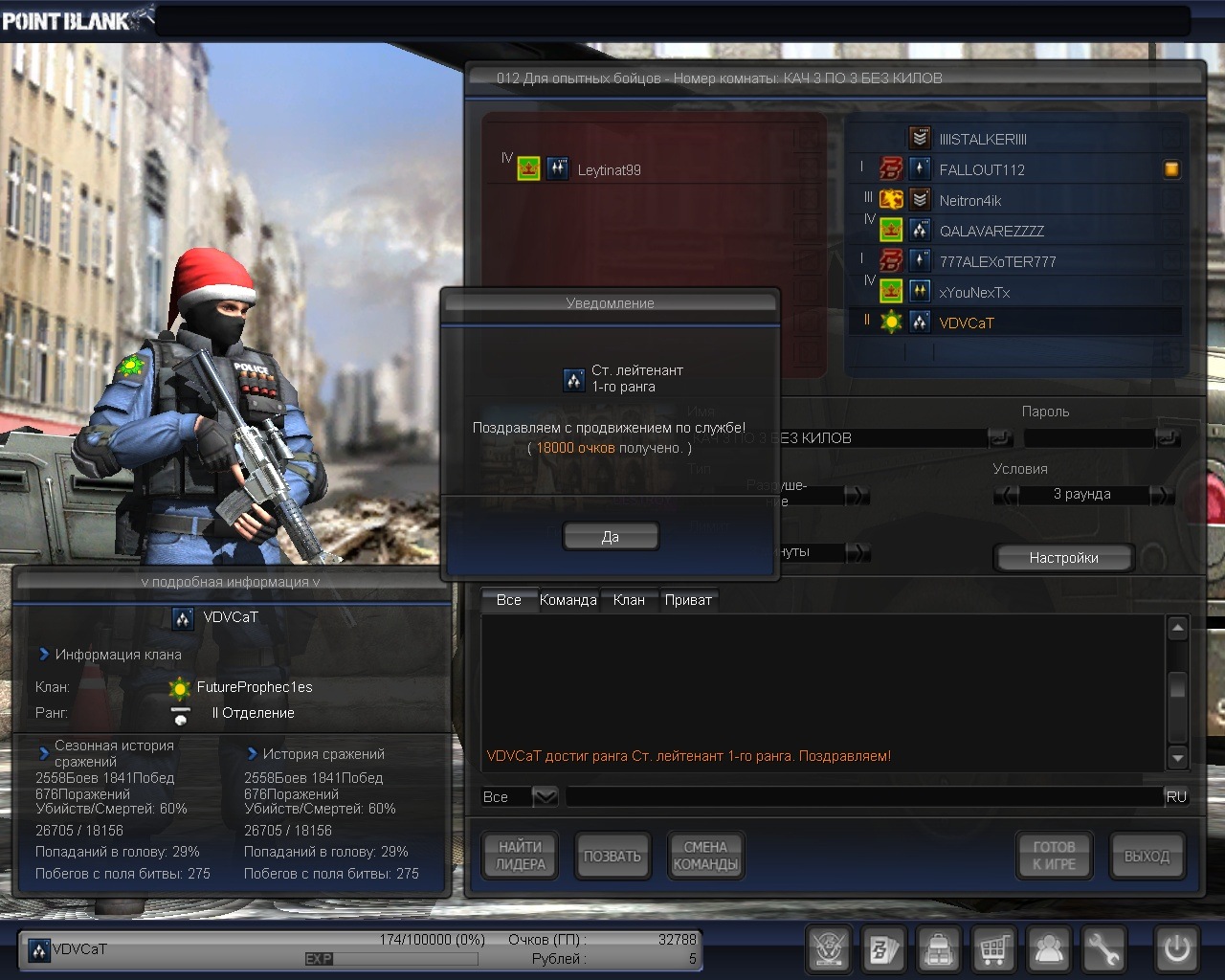Image resolution: width=1225 pixels, height=980 pixels.
Task: Click xYouNexTx's green crown clan emblem
Action: [x=891, y=291]
